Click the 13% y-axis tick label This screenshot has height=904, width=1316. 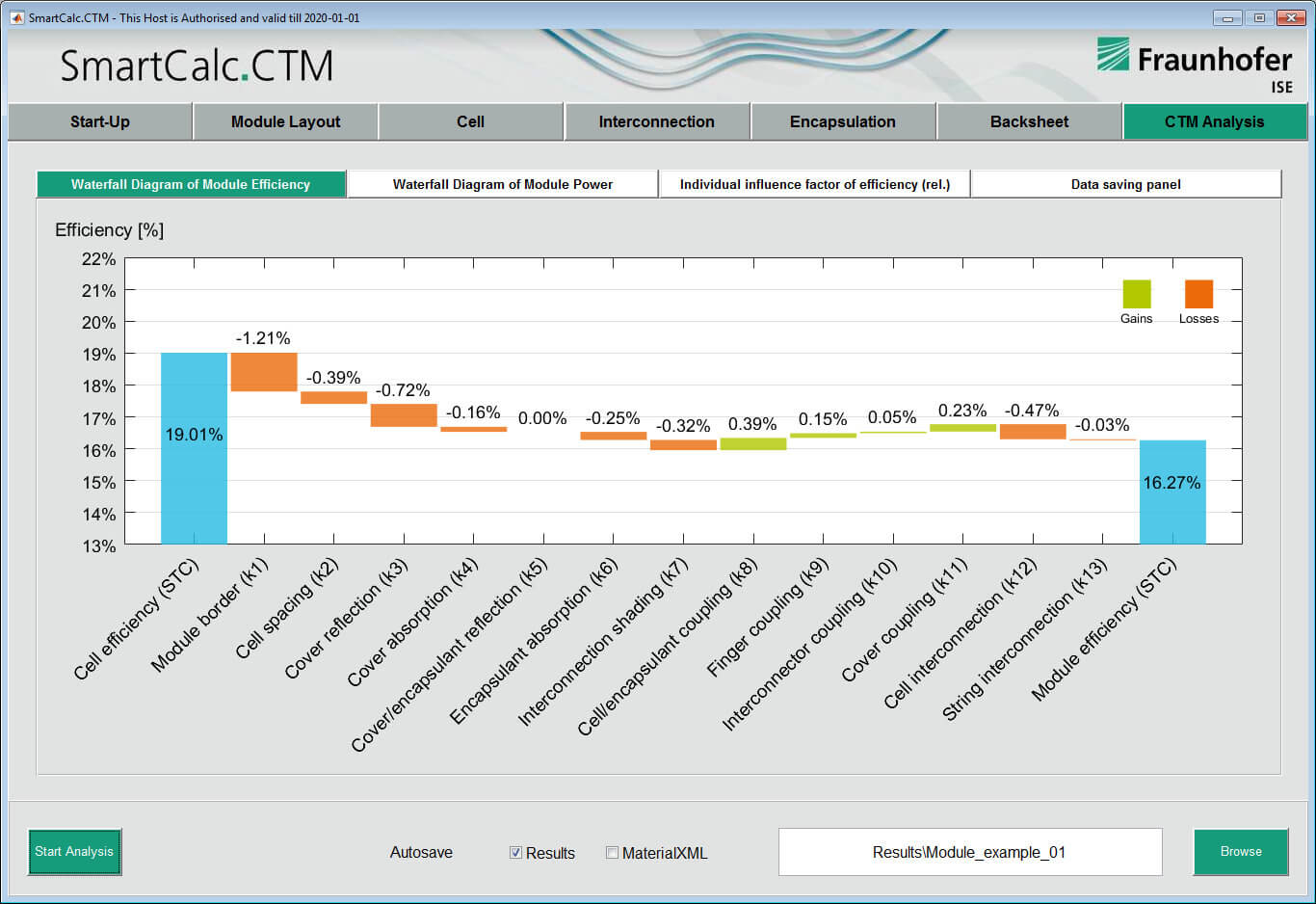pos(98,546)
